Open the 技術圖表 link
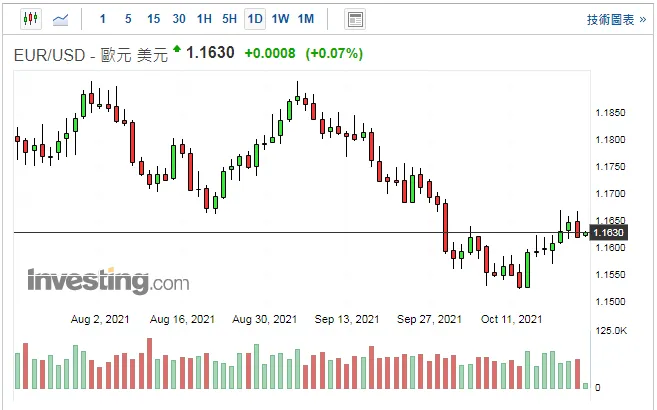The height and width of the screenshot is (410, 657). click(616, 20)
